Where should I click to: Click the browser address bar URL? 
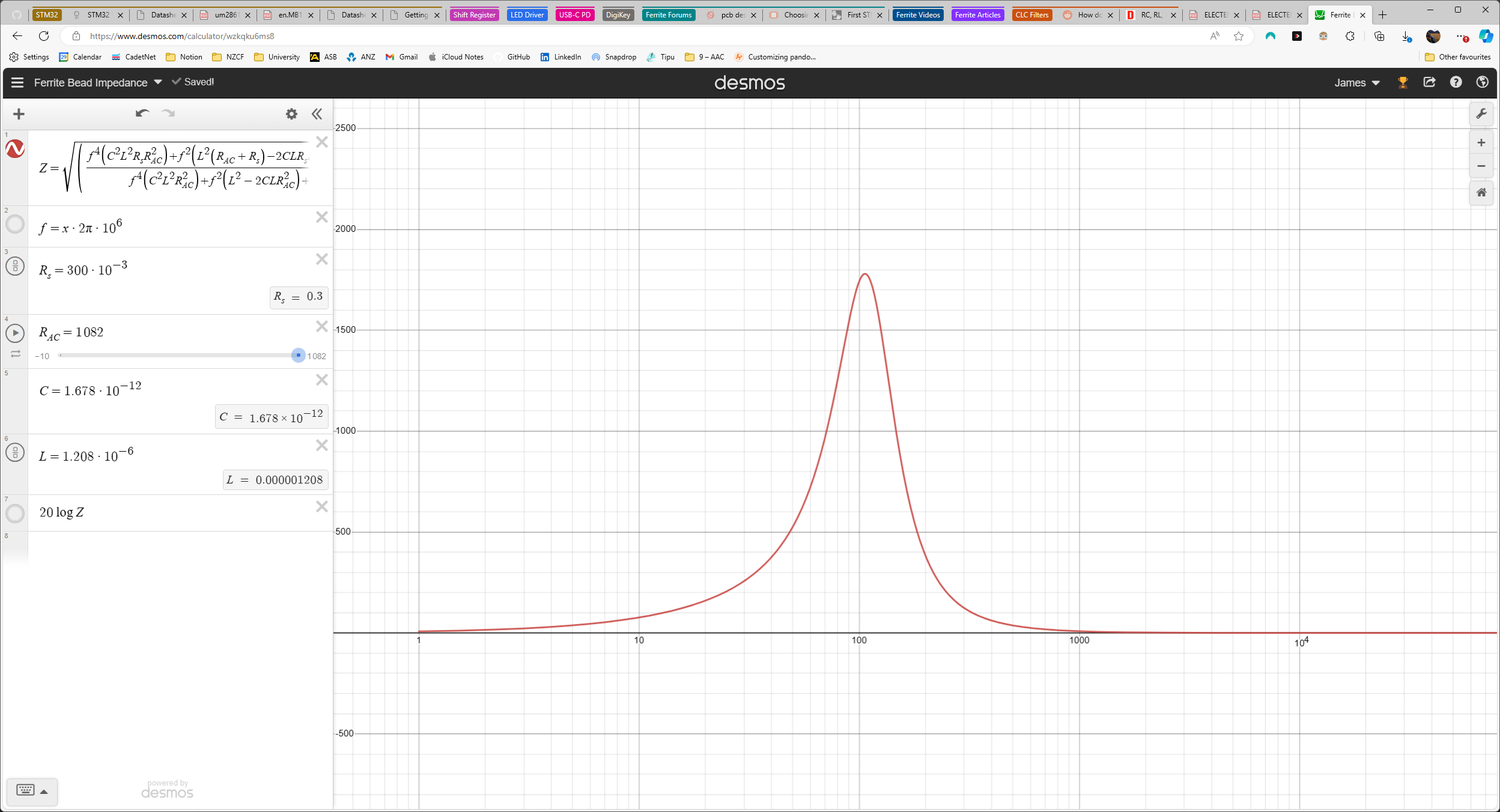(182, 36)
